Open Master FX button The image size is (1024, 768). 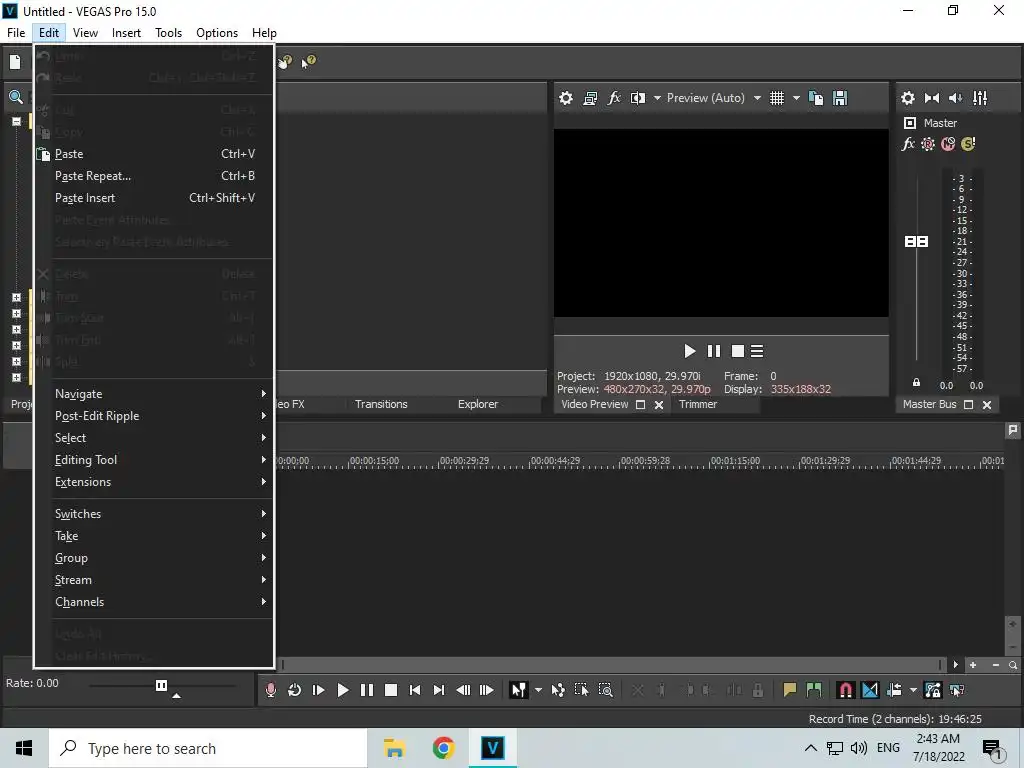pyautogui.click(x=908, y=144)
